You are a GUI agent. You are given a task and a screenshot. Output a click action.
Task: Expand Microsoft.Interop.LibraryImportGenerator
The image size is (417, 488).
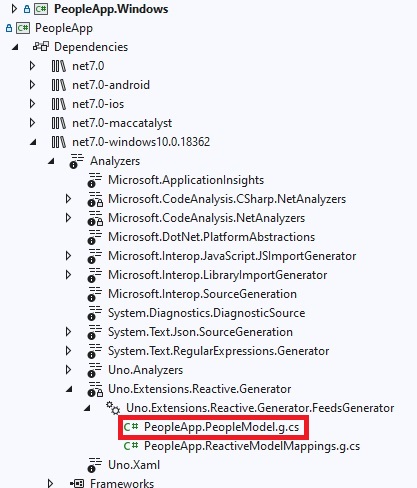(68, 275)
